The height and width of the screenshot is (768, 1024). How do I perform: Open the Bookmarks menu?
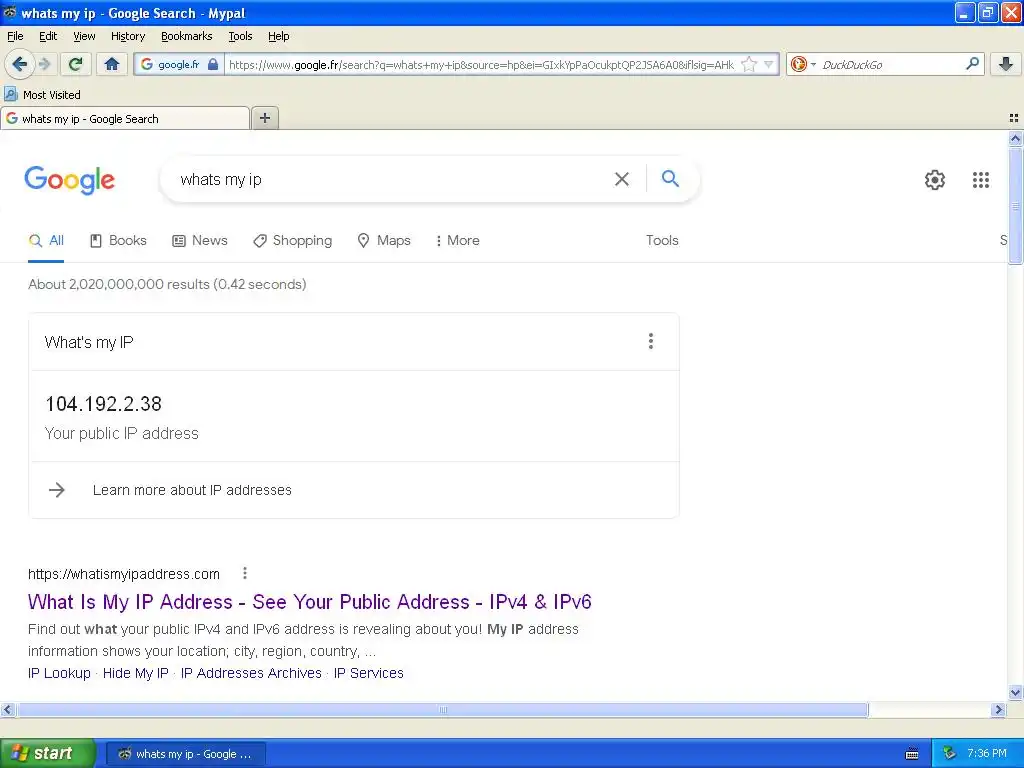(187, 36)
